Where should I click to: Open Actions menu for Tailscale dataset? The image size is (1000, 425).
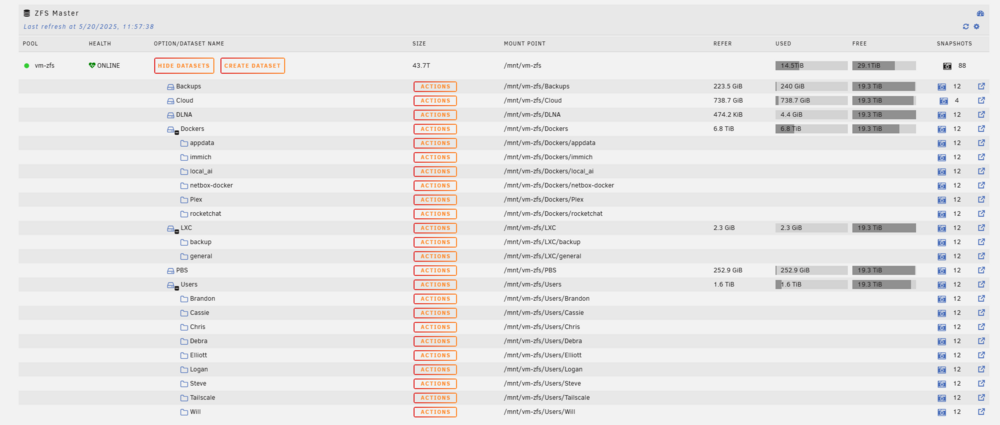(435, 398)
